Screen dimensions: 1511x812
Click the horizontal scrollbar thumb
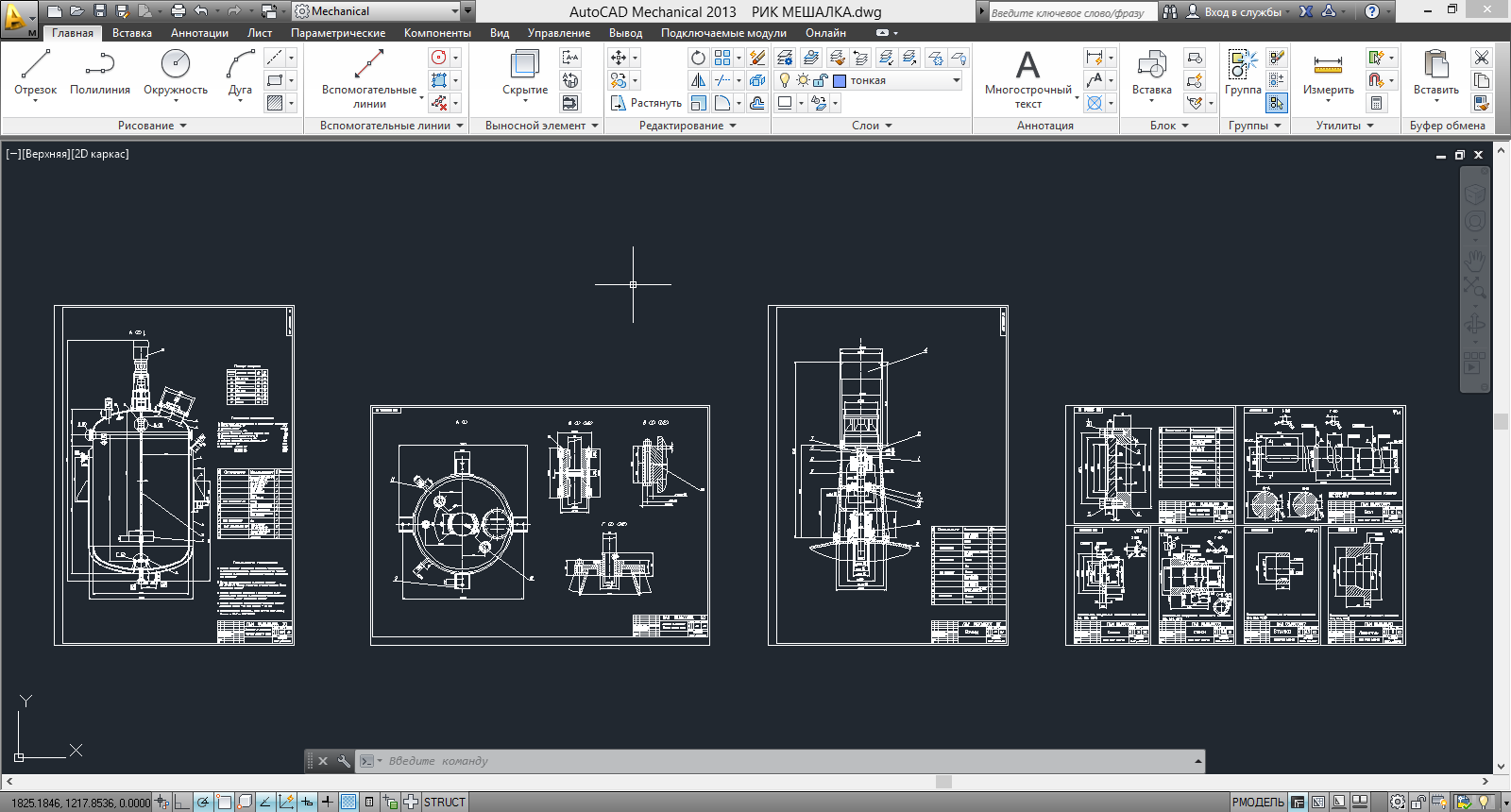(x=943, y=781)
